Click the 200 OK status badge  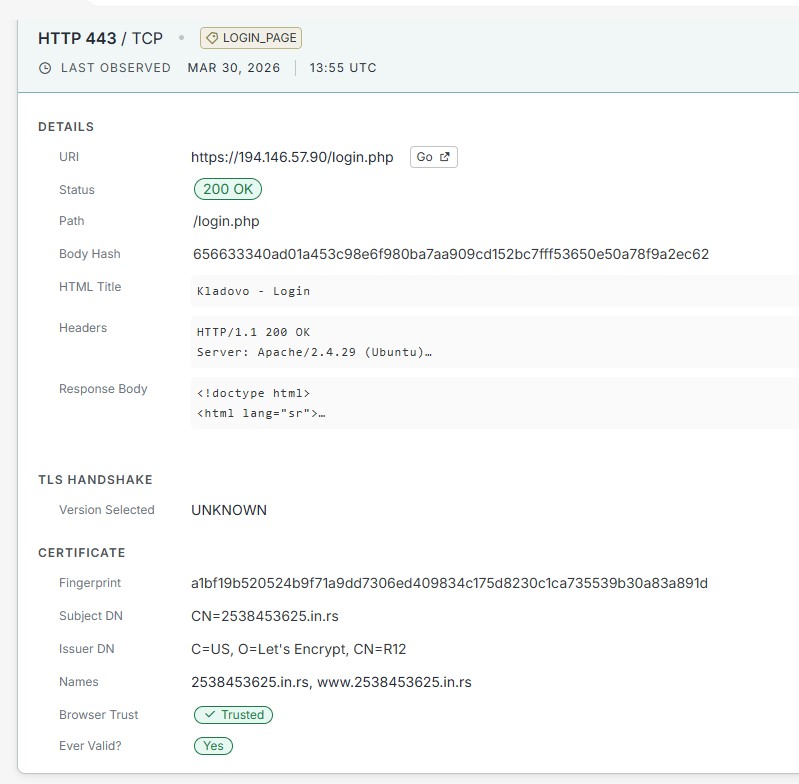228,189
